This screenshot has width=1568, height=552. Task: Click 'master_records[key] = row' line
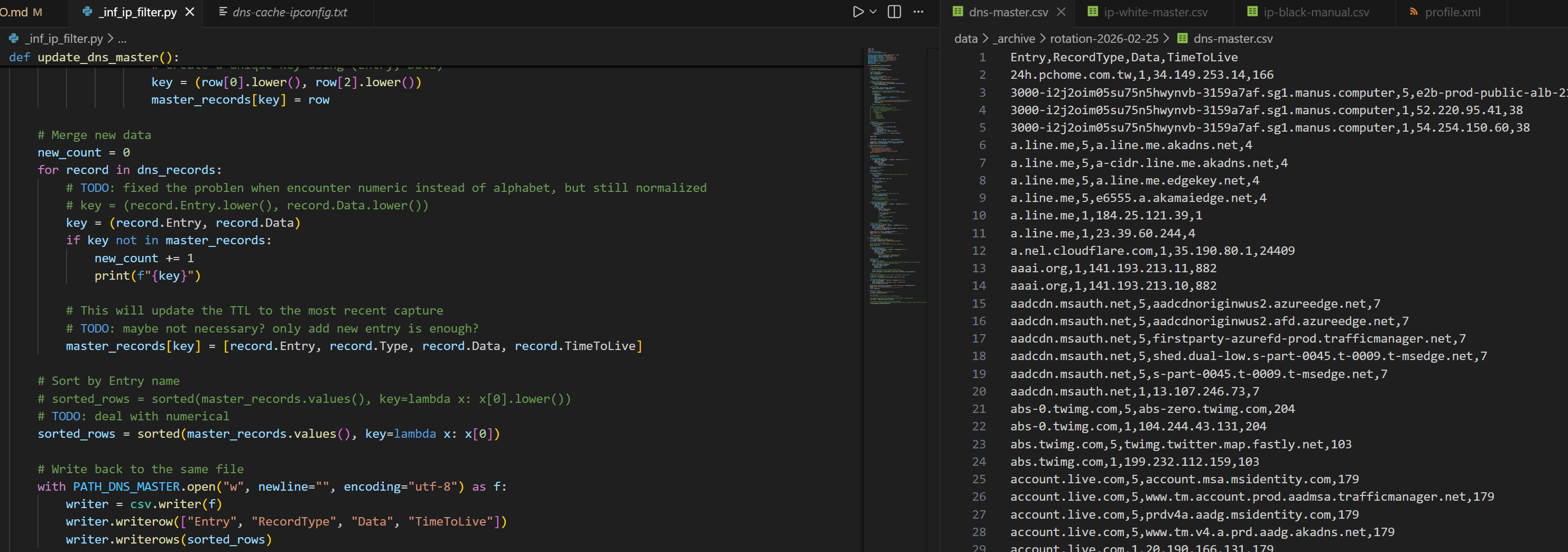(241, 100)
